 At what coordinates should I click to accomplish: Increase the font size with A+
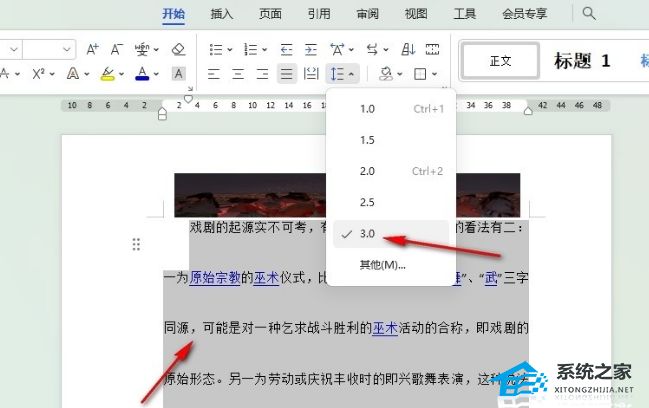(92, 49)
